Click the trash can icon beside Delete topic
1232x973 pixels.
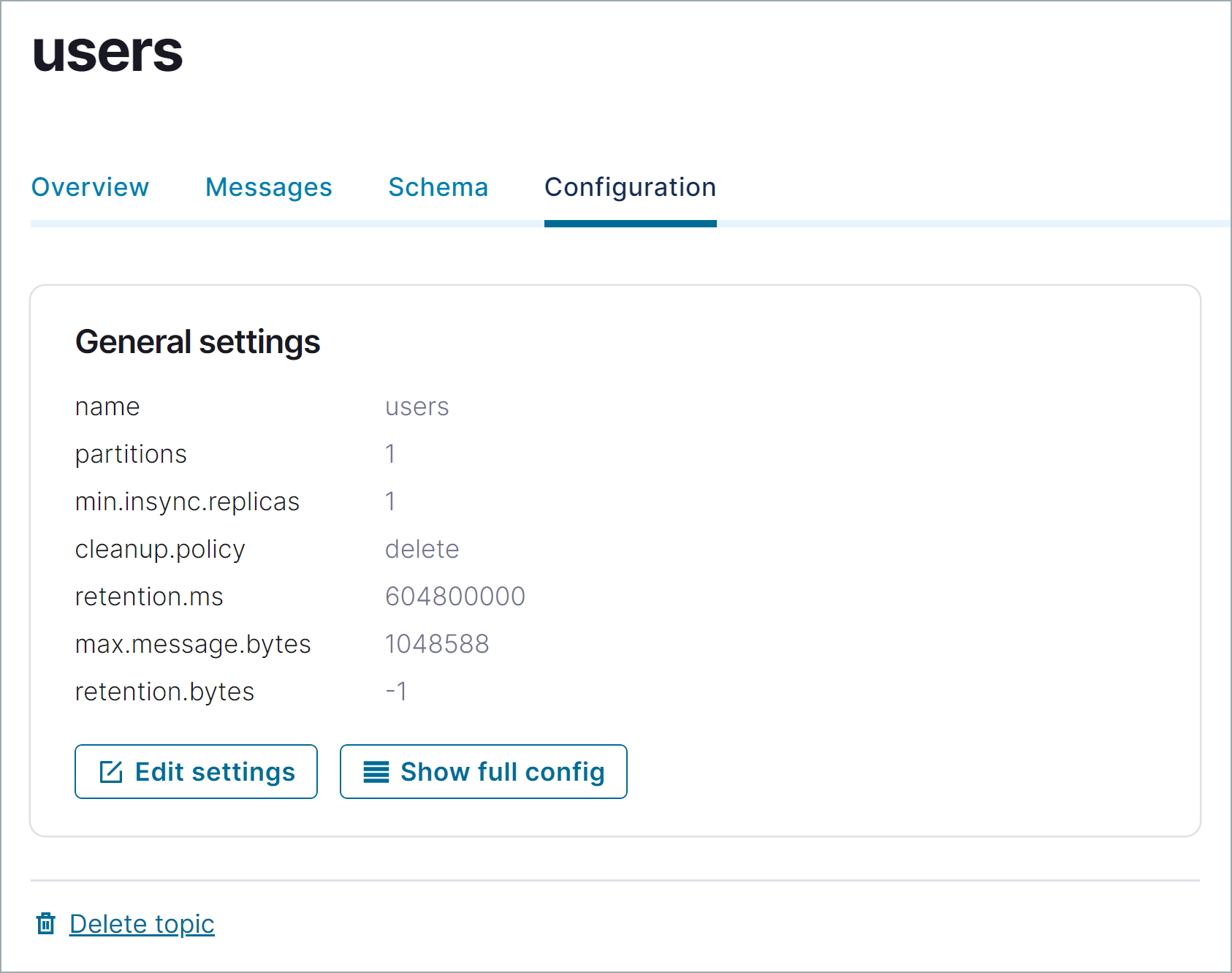(x=46, y=924)
